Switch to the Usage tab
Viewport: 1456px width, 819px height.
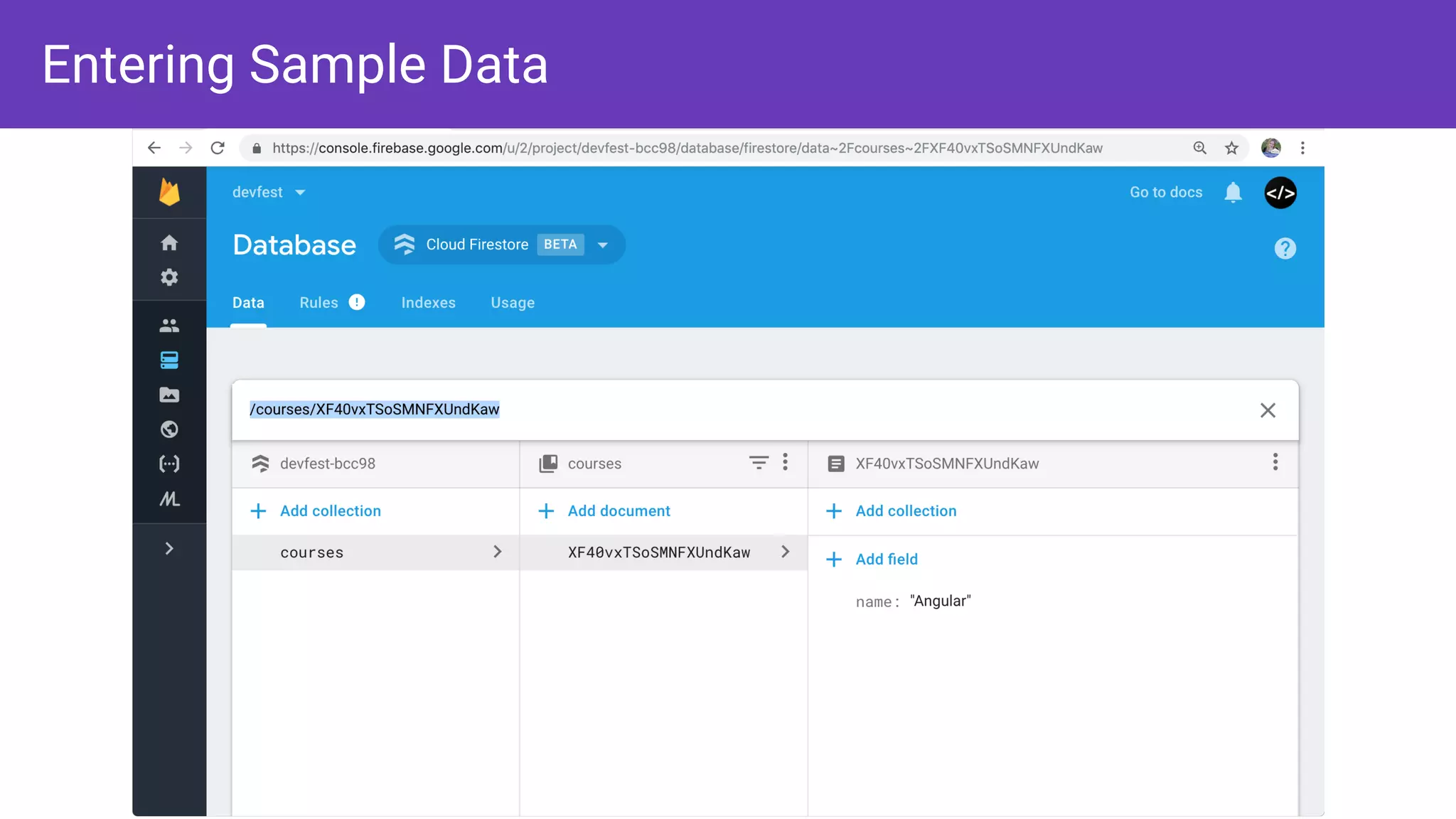pos(513,303)
